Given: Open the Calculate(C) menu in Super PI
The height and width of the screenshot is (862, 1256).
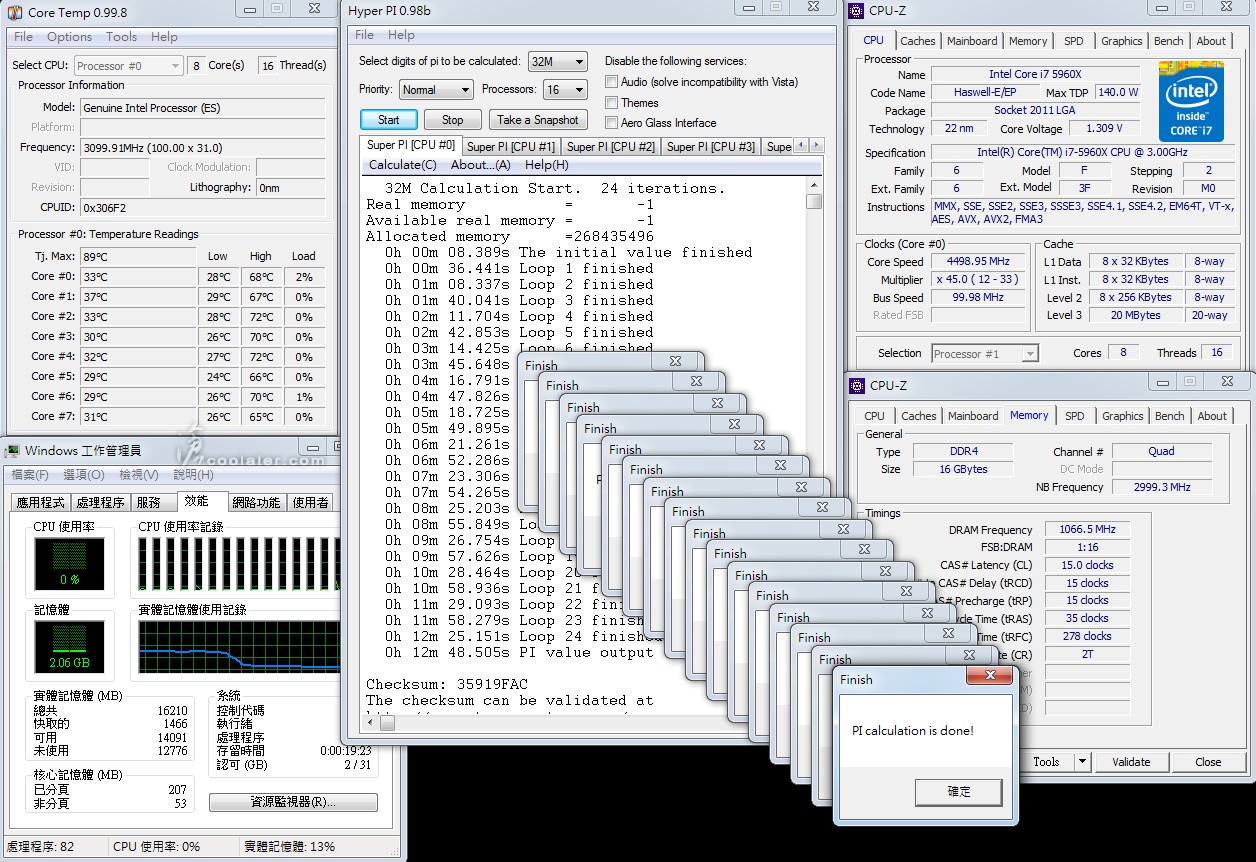Looking at the screenshot, I should click(402, 165).
